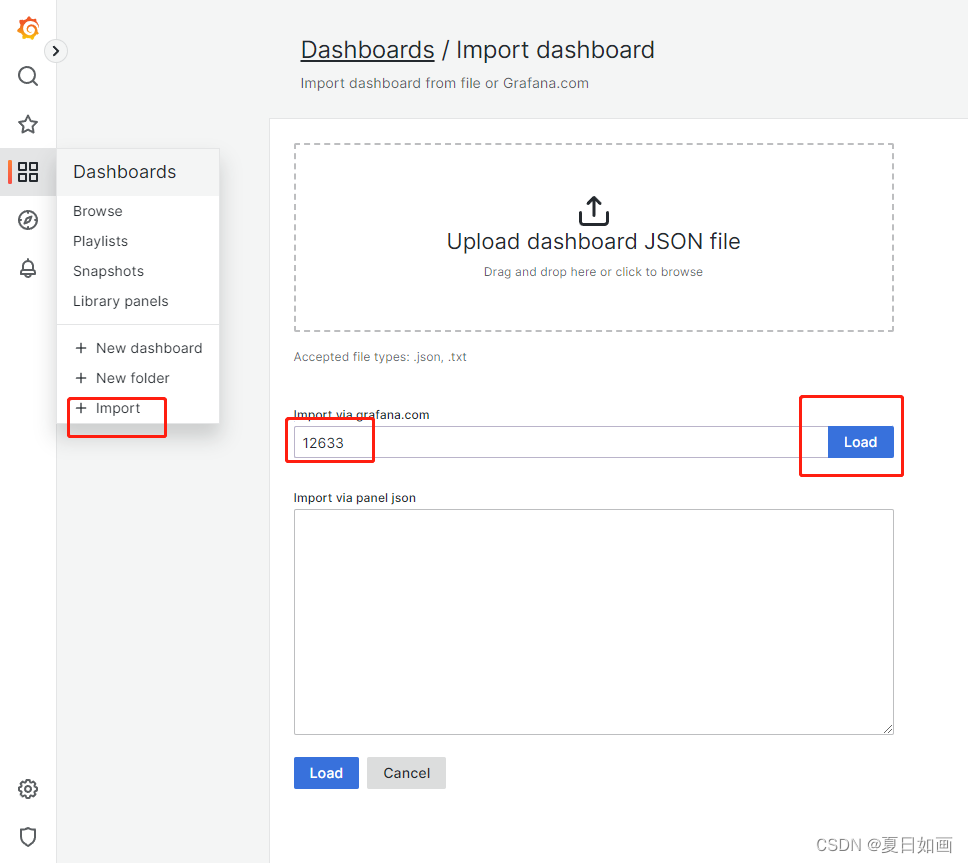Click the Dashboards breadcrumb link
The image size is (968, 863).
pyautogui.click(x=367, y=50)
